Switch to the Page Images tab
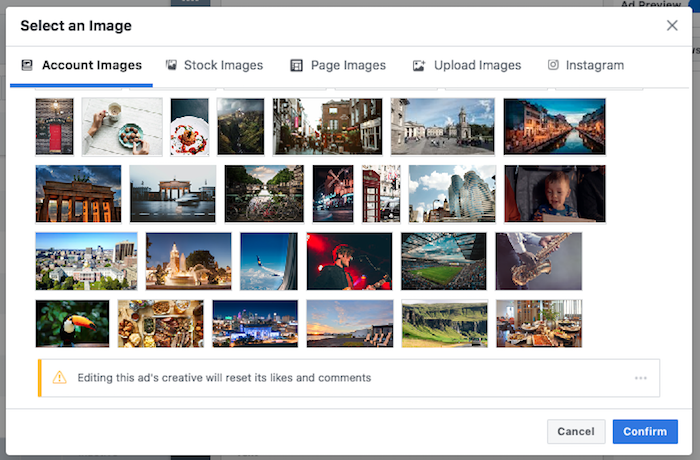The image size is (700, 460). [x=338, y=66]
